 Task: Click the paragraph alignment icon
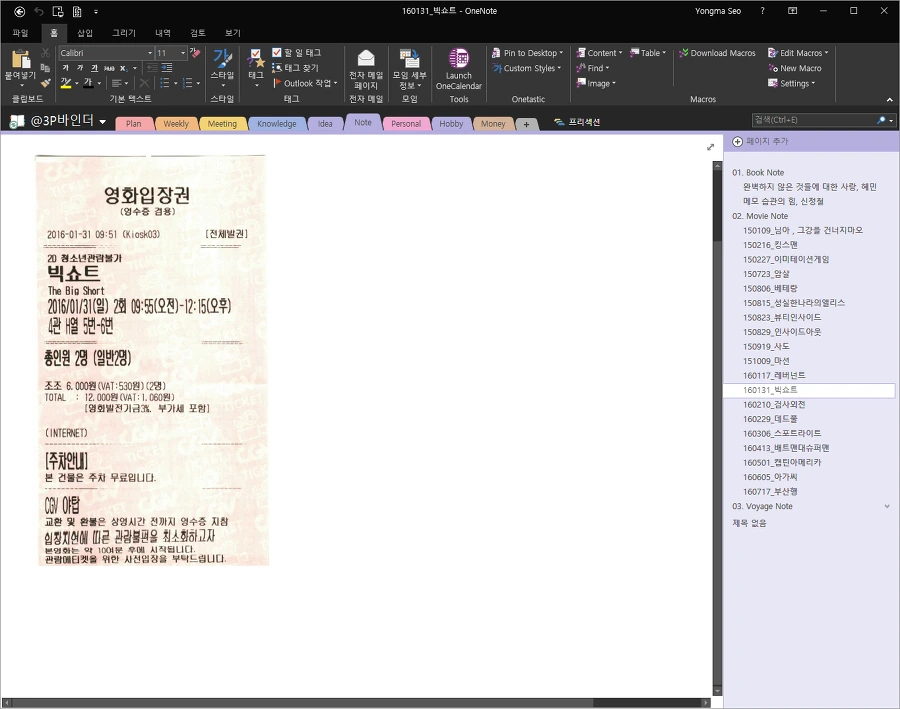coord(117,83)
